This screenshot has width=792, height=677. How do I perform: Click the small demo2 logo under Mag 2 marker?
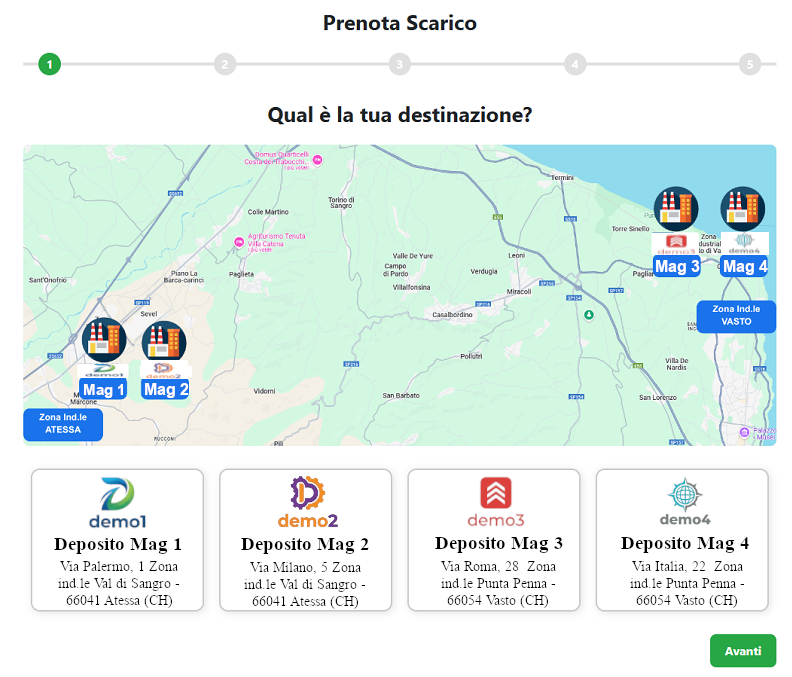point(164,370)
